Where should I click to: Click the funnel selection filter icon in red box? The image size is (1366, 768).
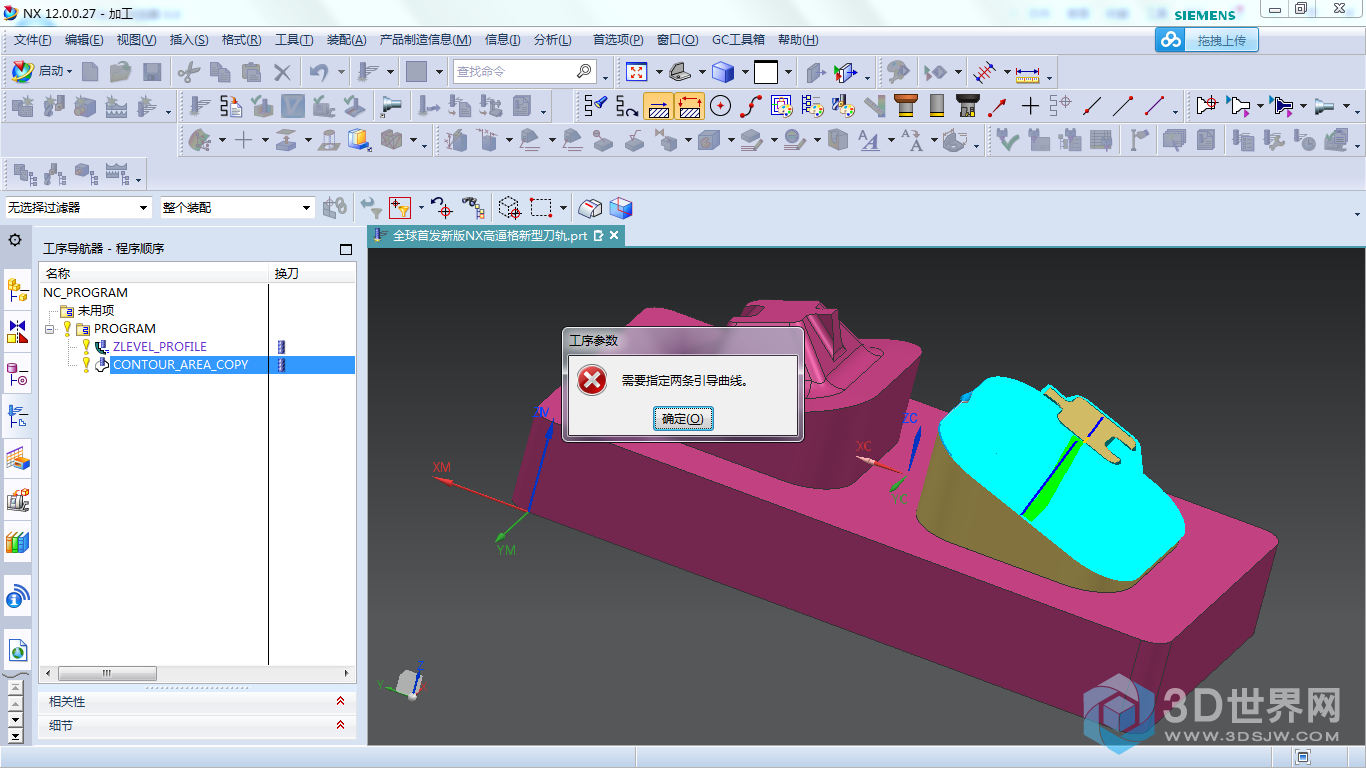pyautogui.click(x=399, y=207)
